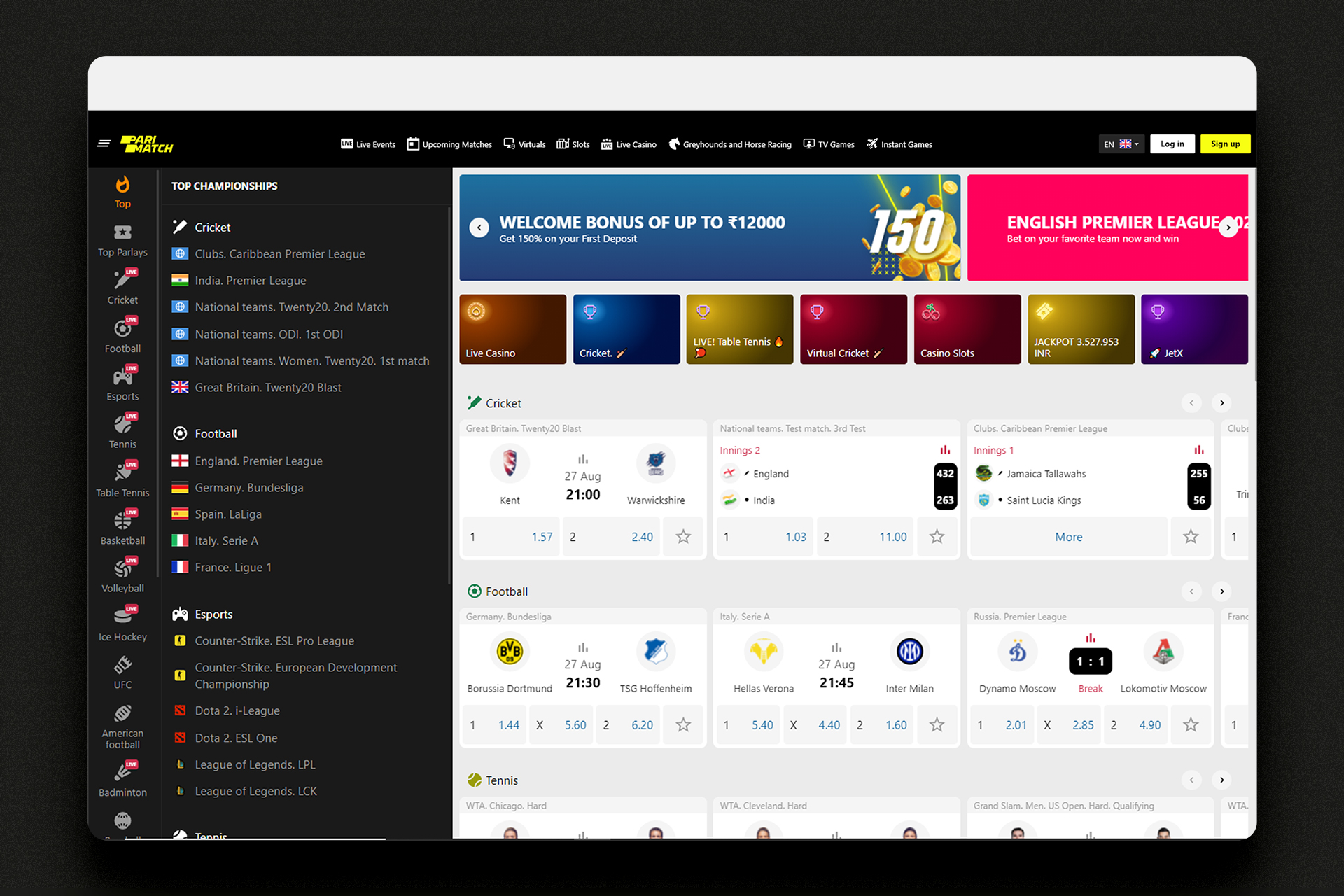
Task: Show next Cricket matches arrow
Action: pyautogui.click(x=1222, y=403)
